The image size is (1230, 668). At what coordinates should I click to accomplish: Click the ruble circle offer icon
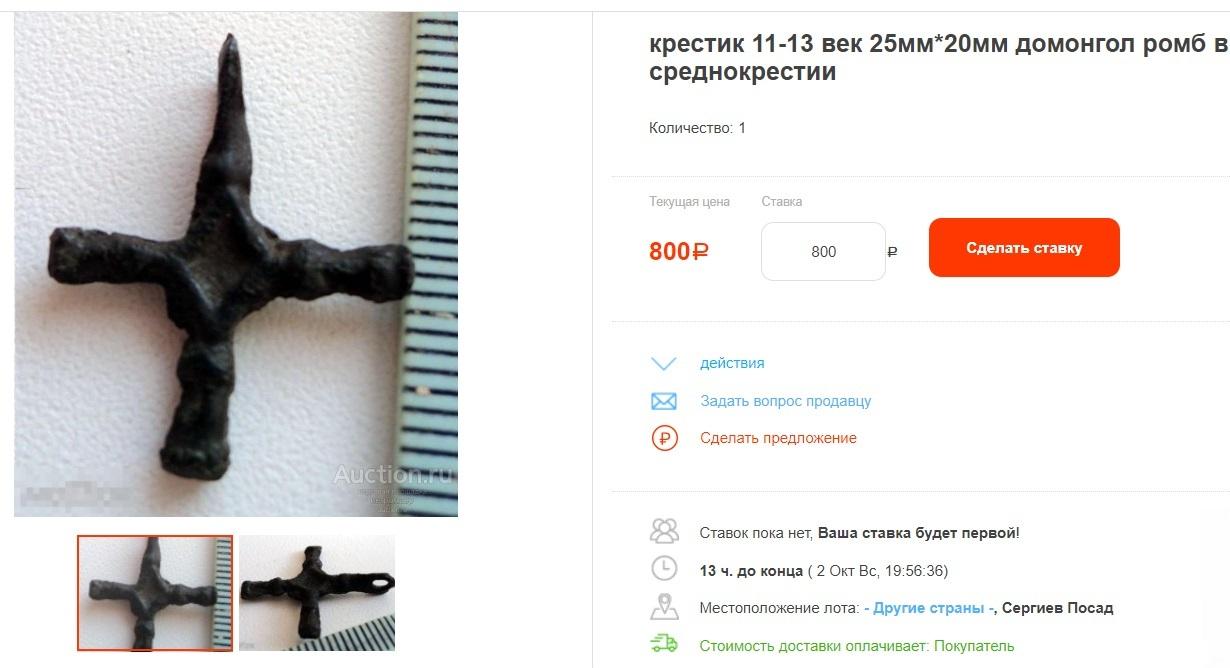[x=664, y=438]
